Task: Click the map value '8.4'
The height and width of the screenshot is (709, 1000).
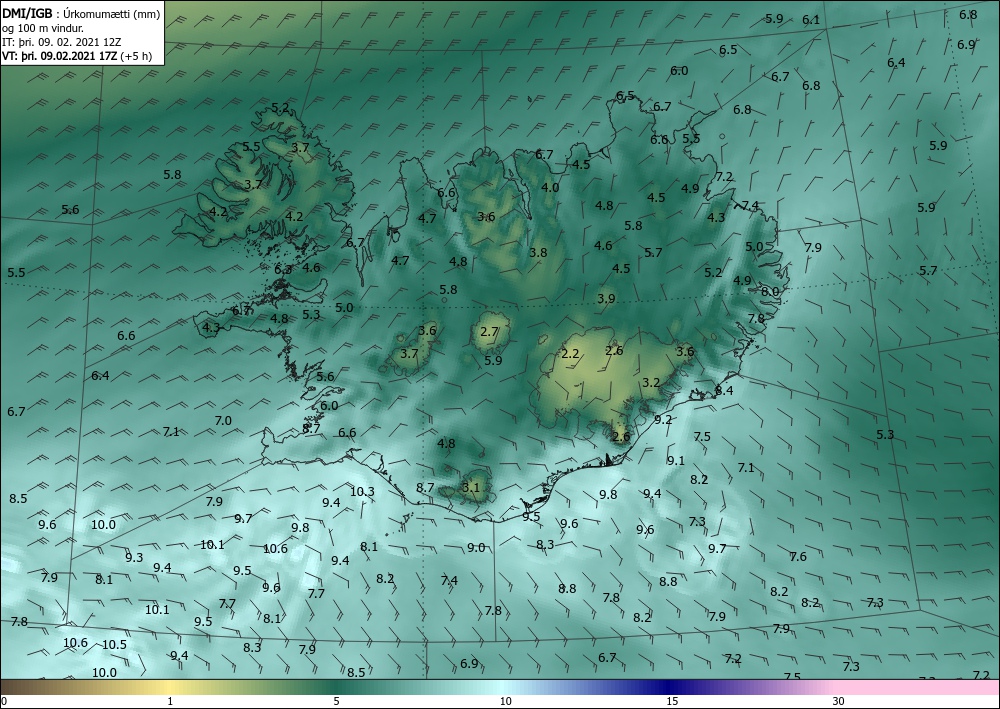Action: click(x=724, y=391)
